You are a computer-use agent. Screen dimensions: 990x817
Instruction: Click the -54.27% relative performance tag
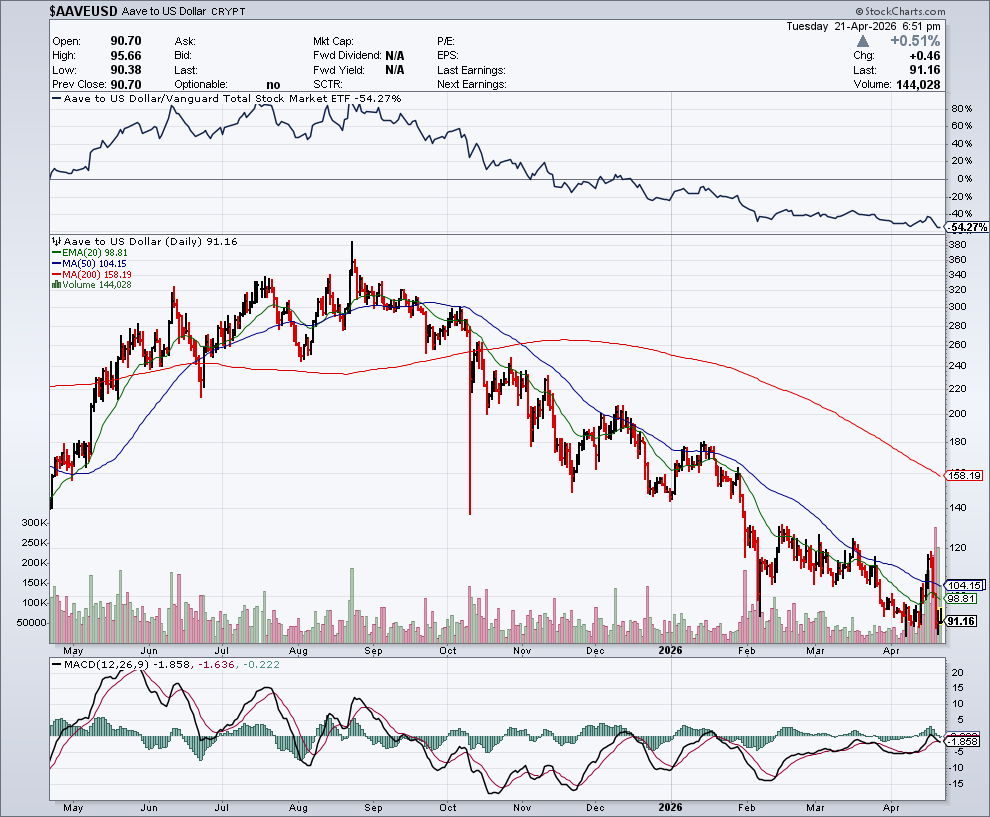click(x=968, y=227)
